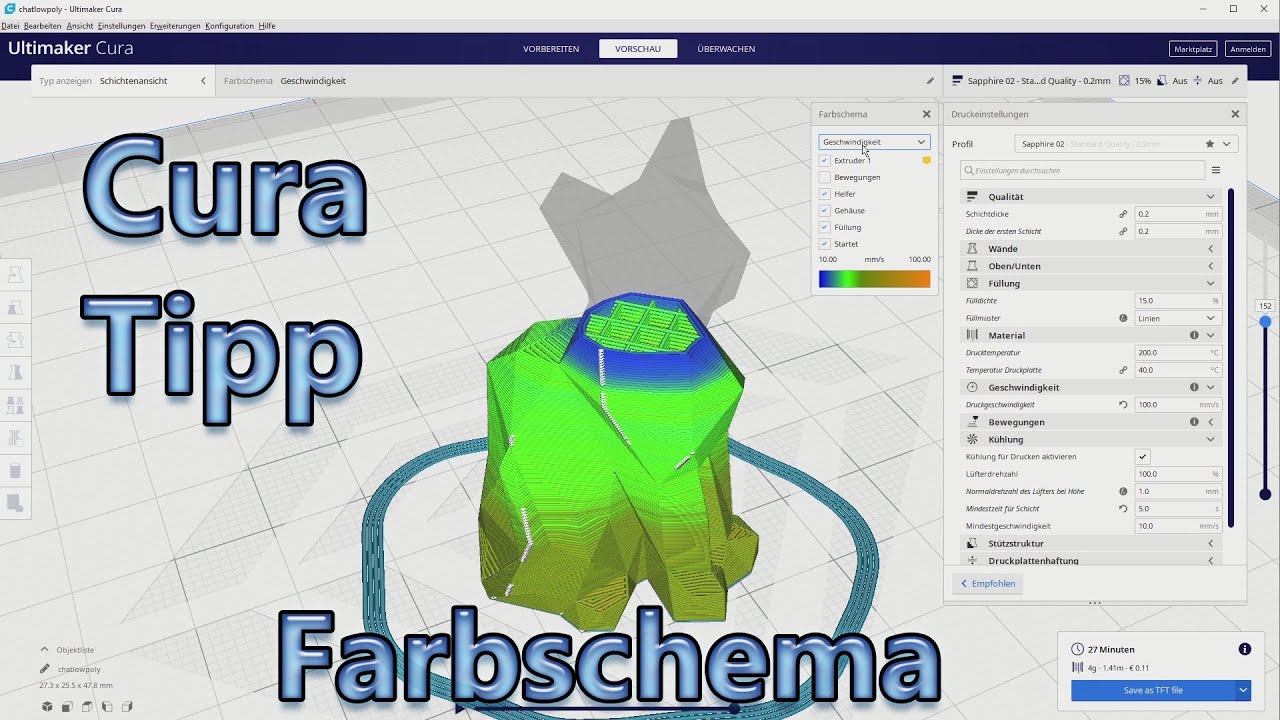This screenshot has width=1280, height=720.
Task: Open the Einstellungen menu
Action: (x=121, y=25)
